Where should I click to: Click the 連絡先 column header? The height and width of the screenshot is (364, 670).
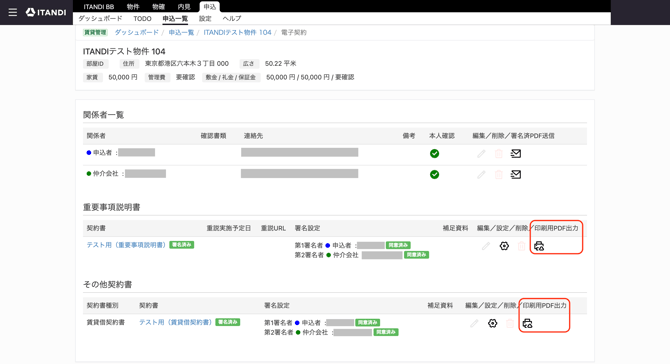(253, 136)
